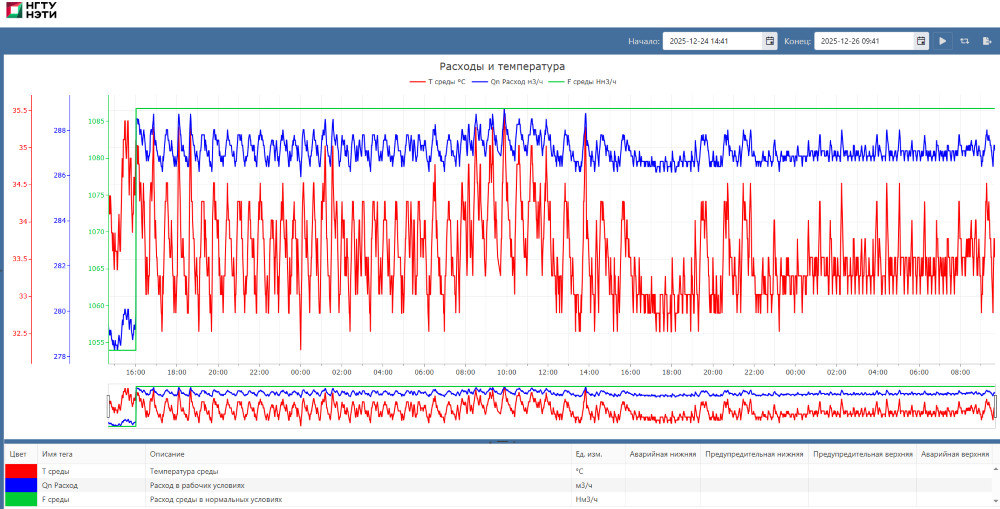The height and width of the screenshot is (509, 1000).
Task: Click the Начало date-time input field
Action: (712, 41)
